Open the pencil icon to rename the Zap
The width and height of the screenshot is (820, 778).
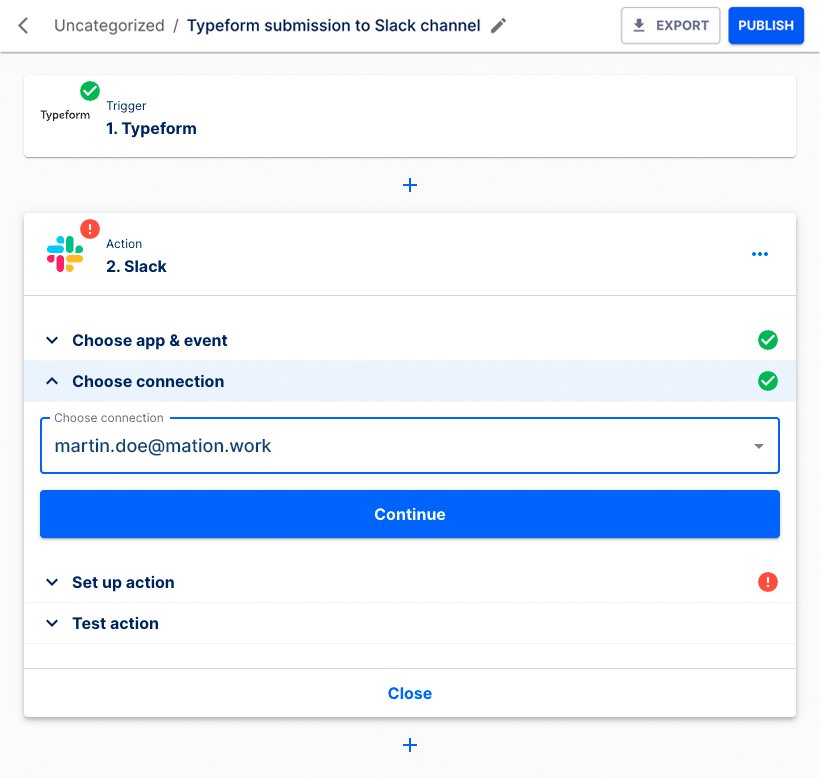click(x=498, y=26)
